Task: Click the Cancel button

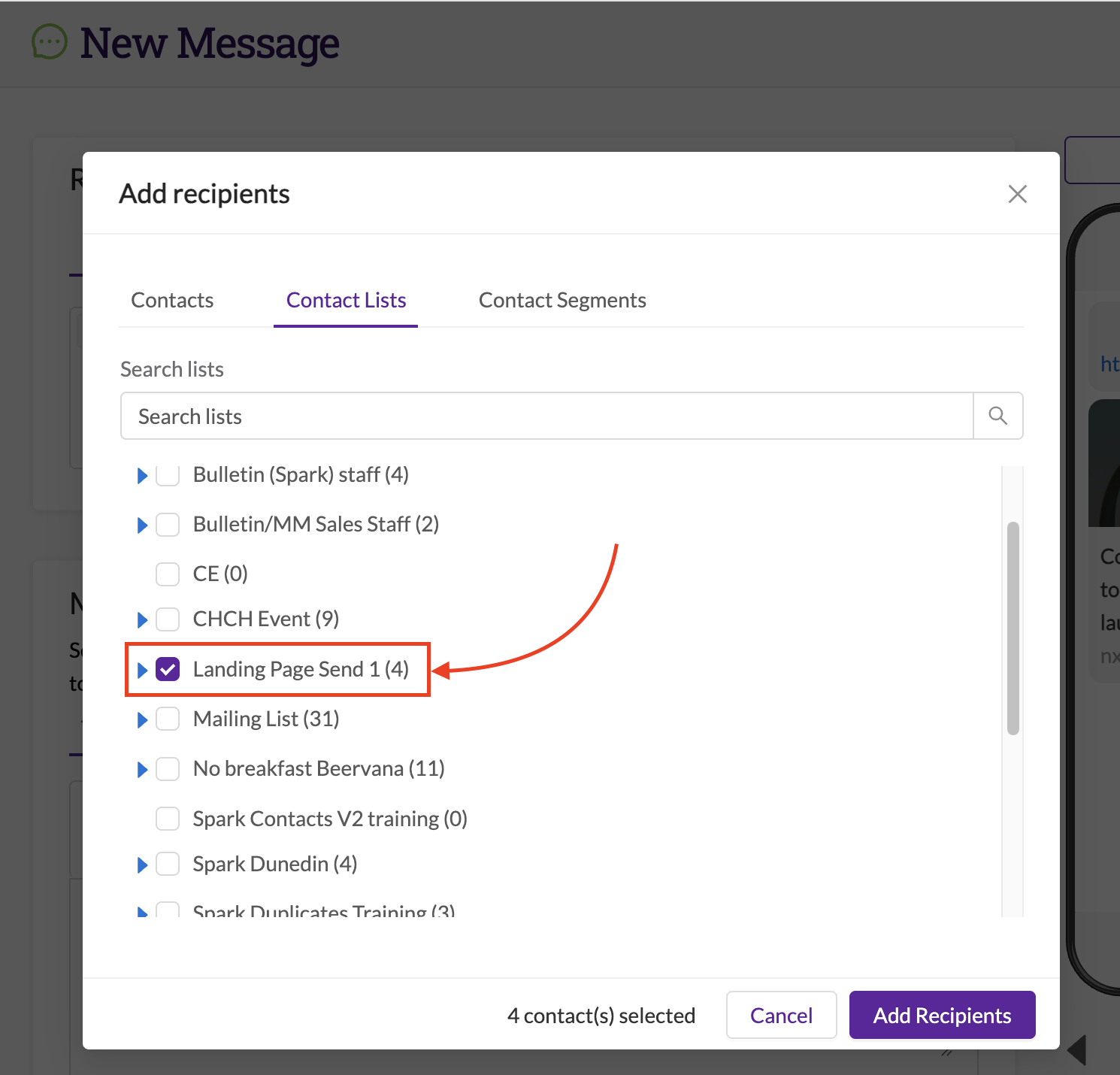Action: point(781,1015)
